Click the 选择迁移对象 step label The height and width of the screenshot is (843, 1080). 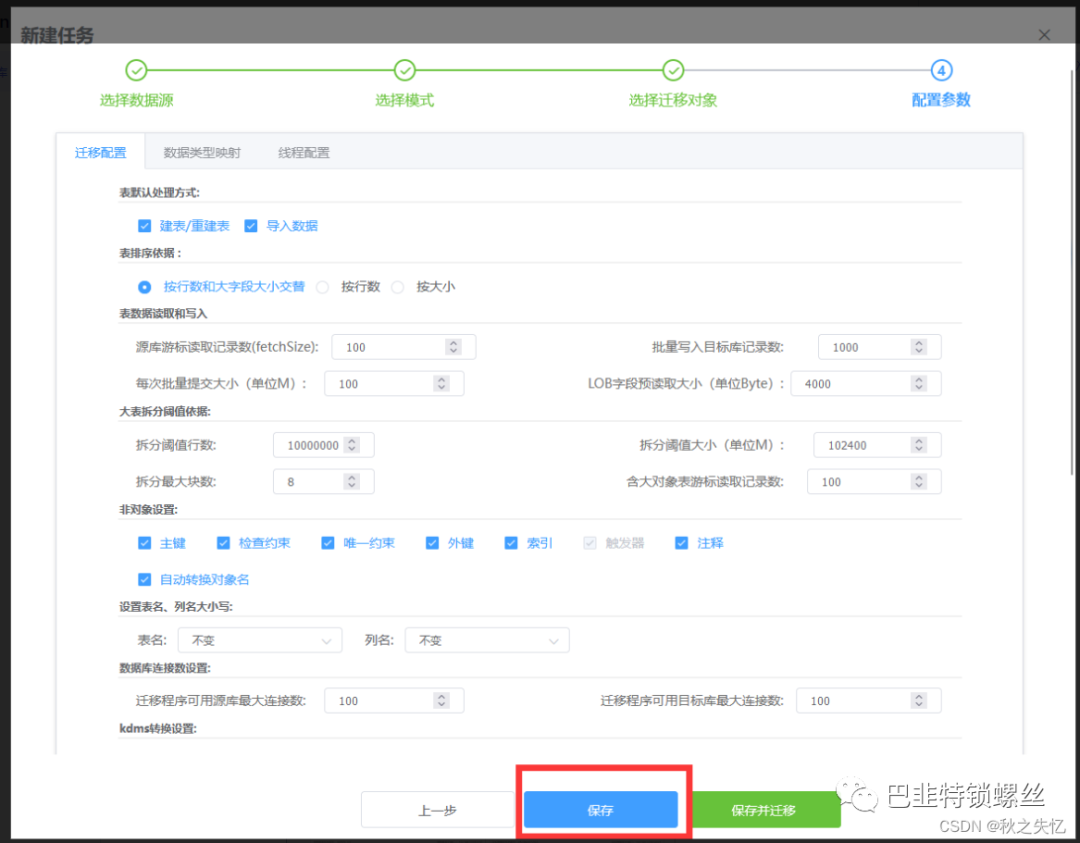point(673,100)
